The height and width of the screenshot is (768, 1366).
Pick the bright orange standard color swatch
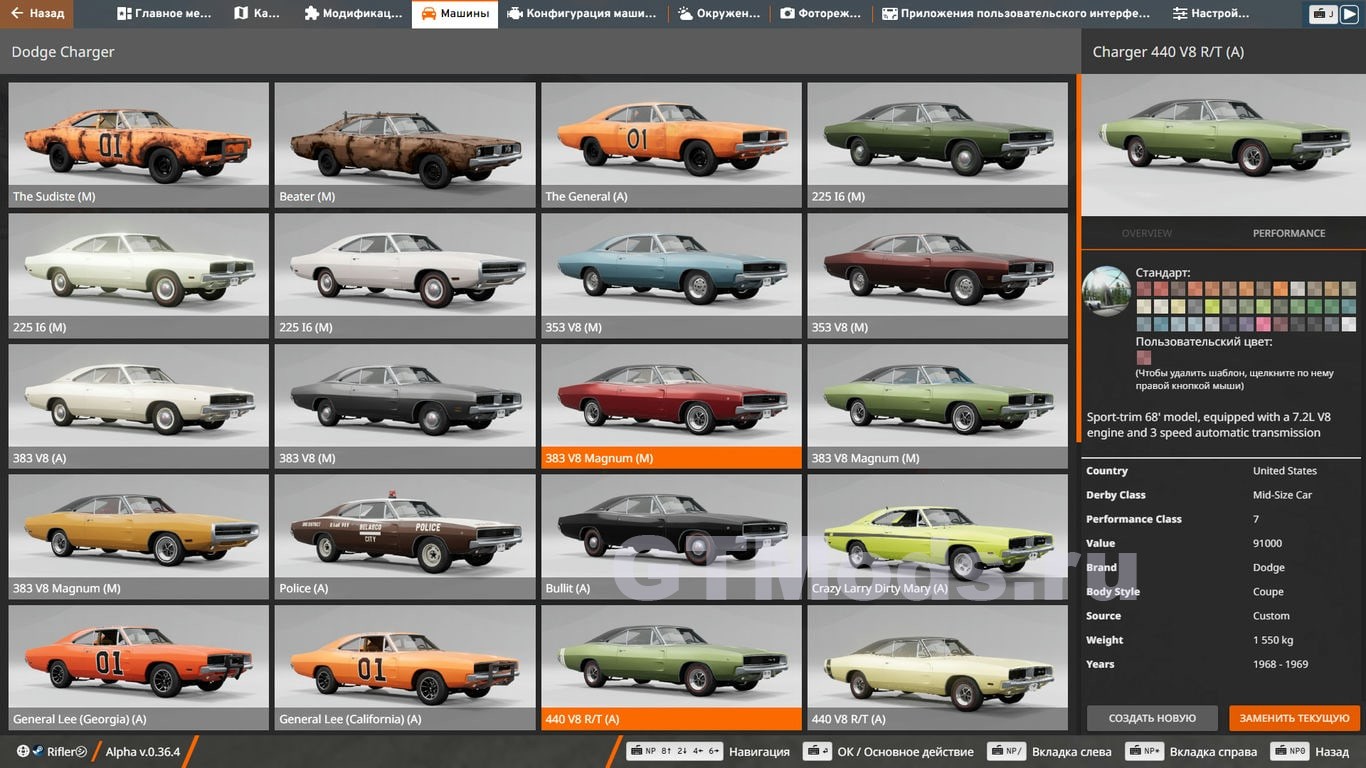1281,288
